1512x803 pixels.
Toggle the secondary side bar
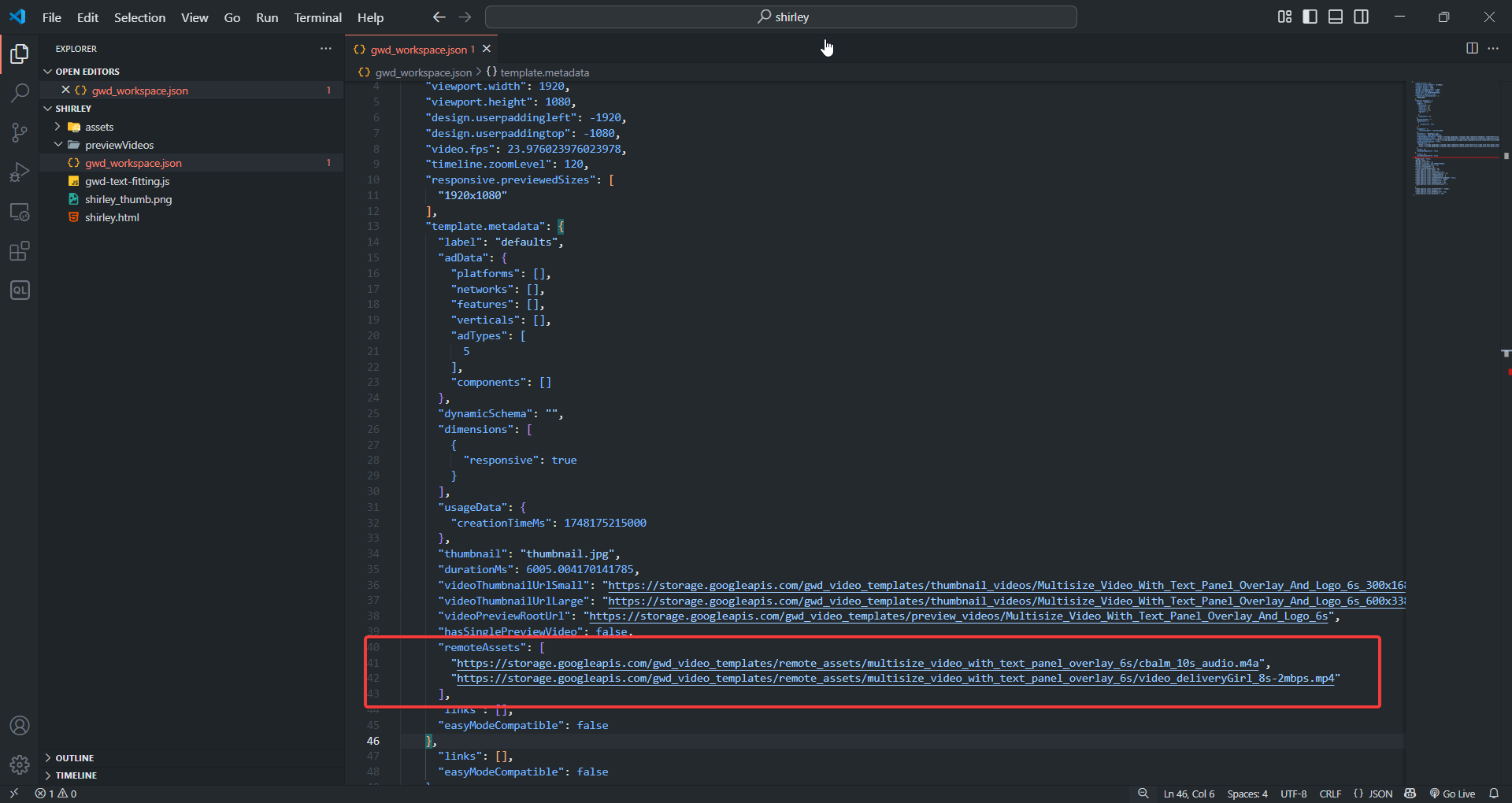coord(1361,17)
